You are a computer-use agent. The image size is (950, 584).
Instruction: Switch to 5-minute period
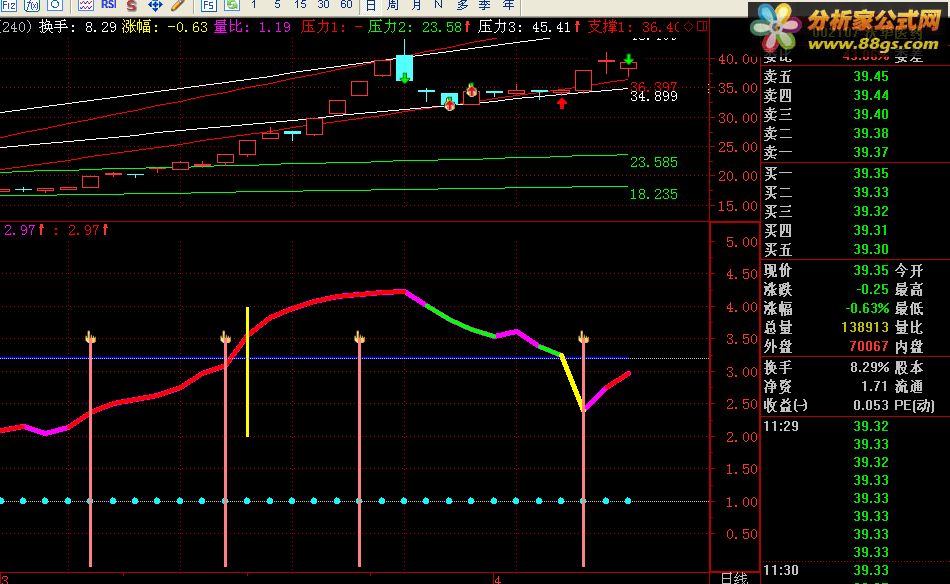tap(277, 5)
